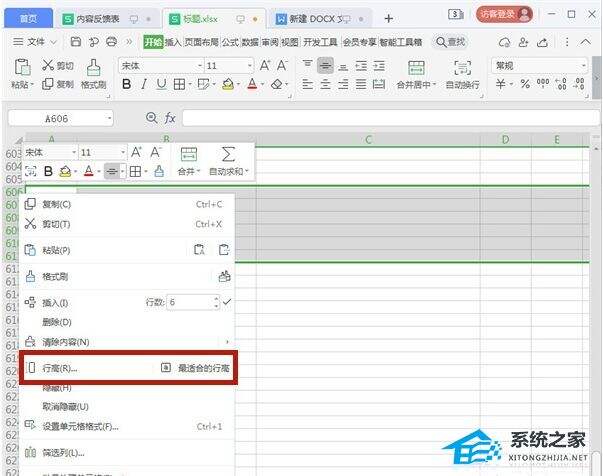Switch to the 页面布局 ribbon tab

(x=201, y=42)
